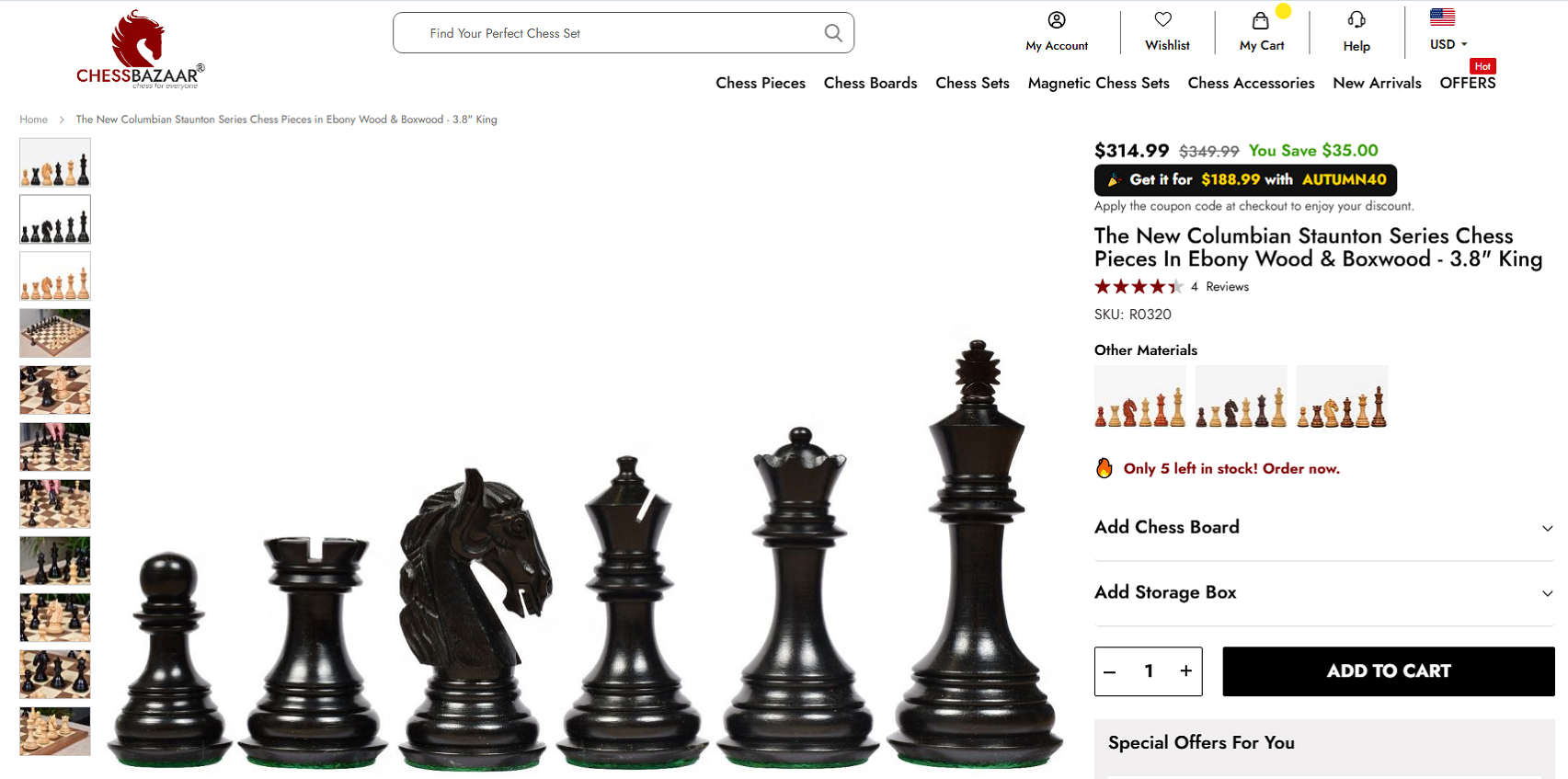Open My Cart bag icon

[x=1261, y=19]
